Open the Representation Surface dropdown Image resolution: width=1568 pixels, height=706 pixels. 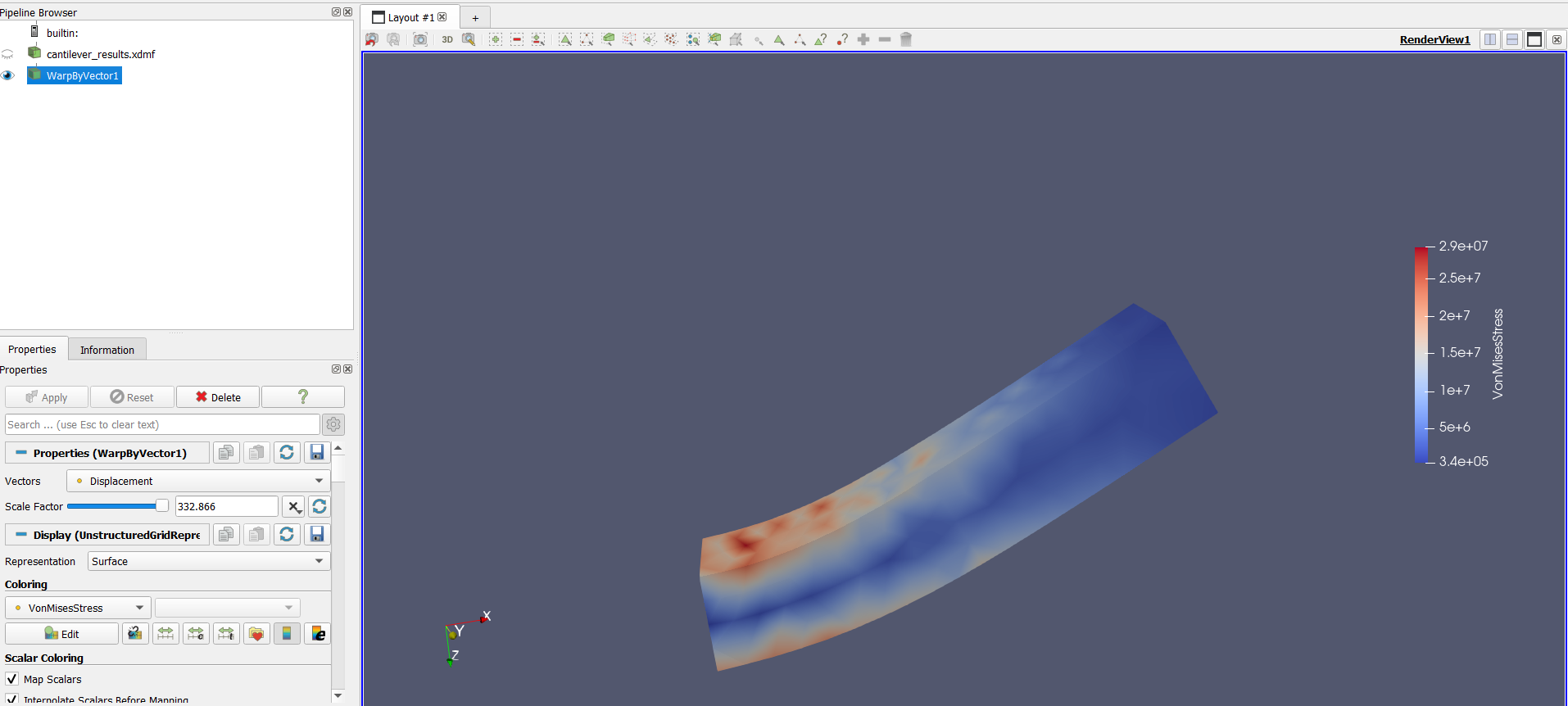pyautogui.click(x=209, y=561)
